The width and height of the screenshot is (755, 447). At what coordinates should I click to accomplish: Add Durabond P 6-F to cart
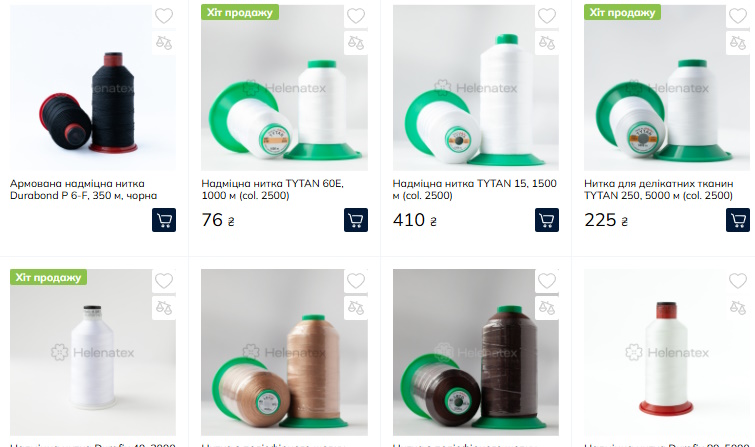[164, 220]
